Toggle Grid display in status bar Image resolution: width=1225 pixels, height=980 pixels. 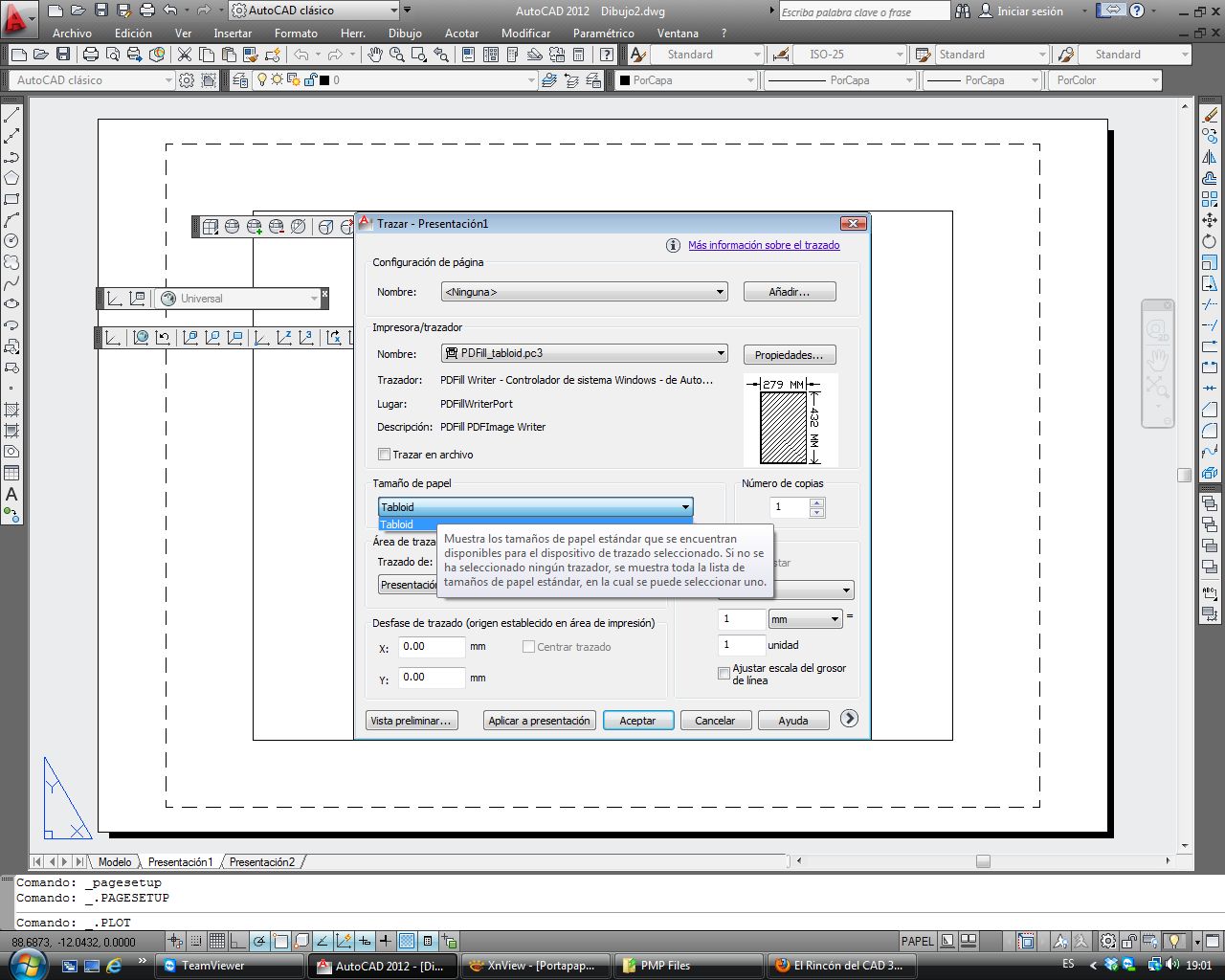point(217,941)
